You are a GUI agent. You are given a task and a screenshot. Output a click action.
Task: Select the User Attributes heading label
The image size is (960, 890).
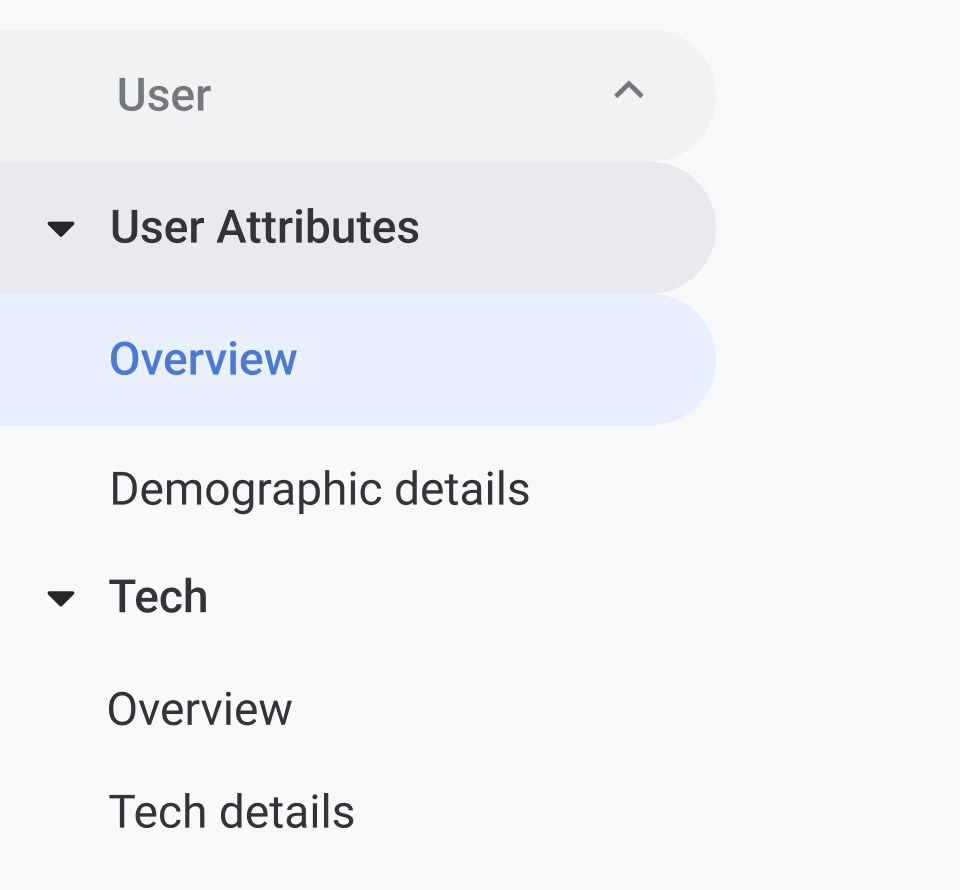[264, 227]
